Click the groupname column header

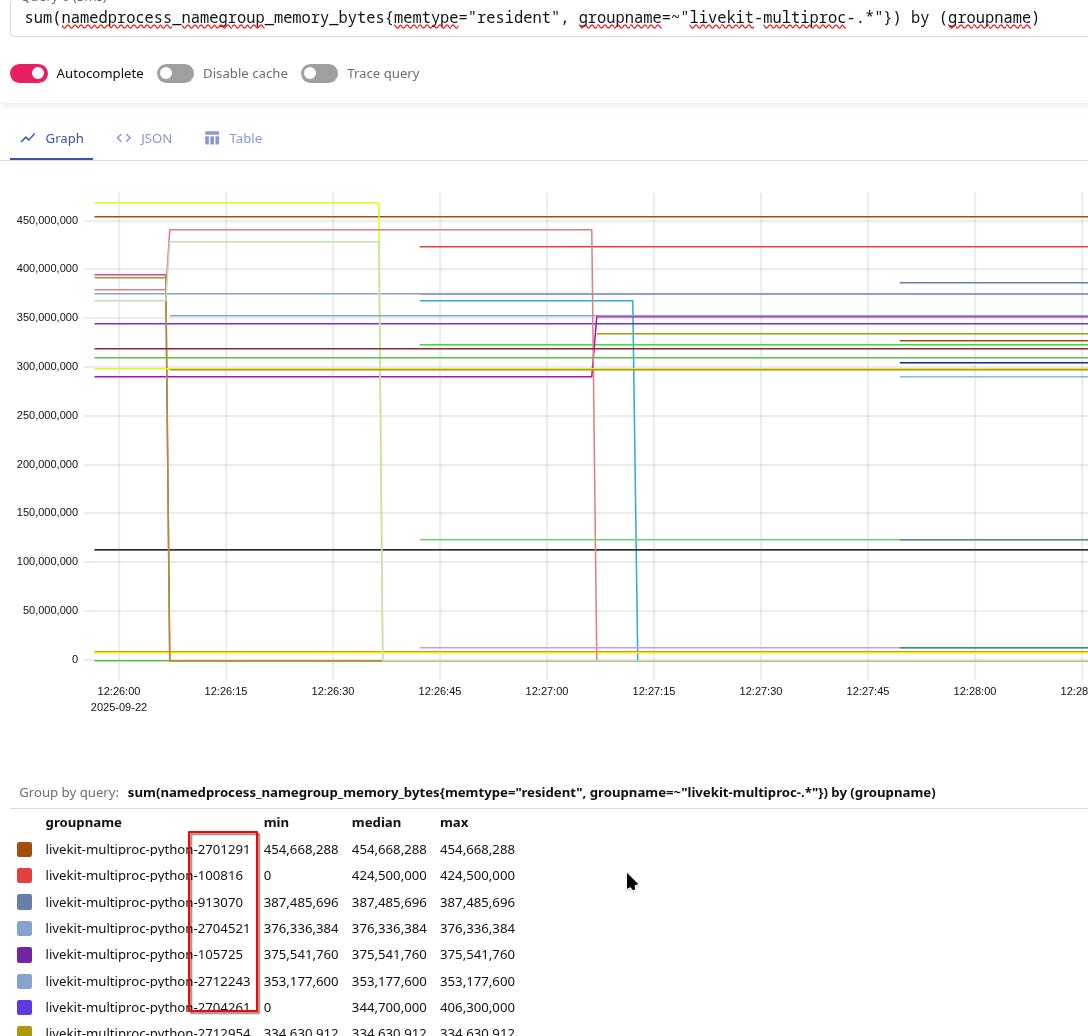point(83,822)
